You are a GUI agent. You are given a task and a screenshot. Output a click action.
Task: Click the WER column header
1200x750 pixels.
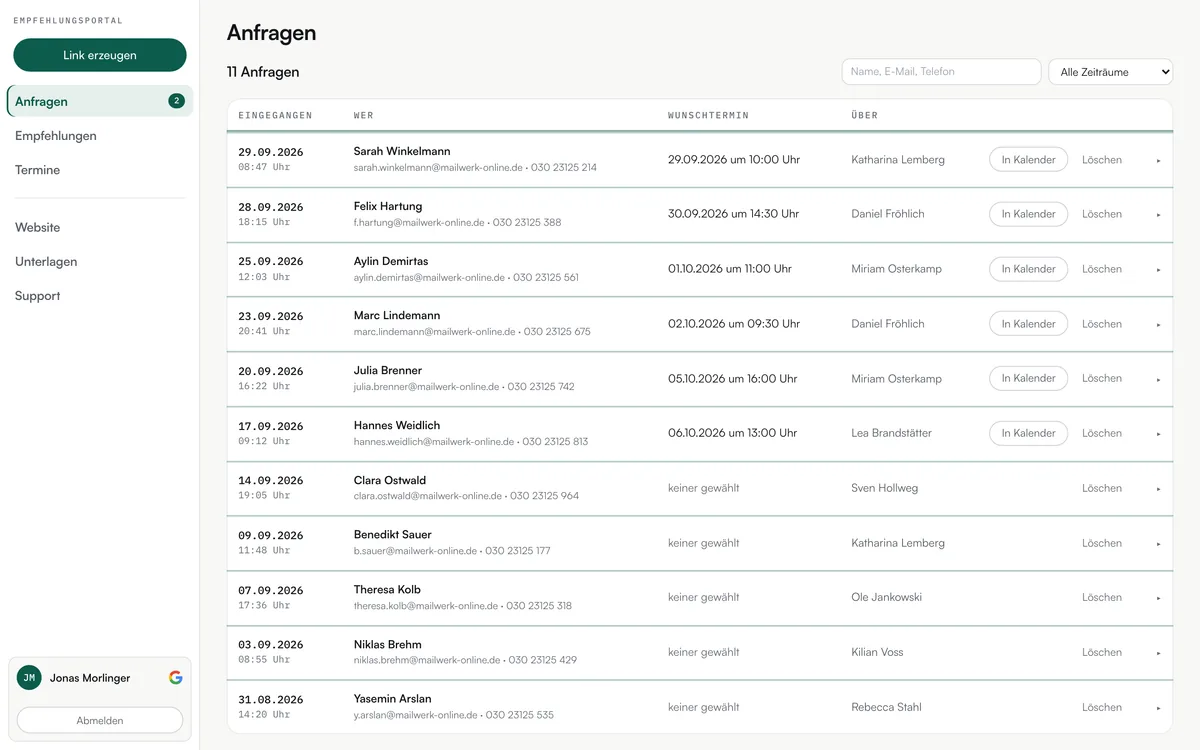363,116
